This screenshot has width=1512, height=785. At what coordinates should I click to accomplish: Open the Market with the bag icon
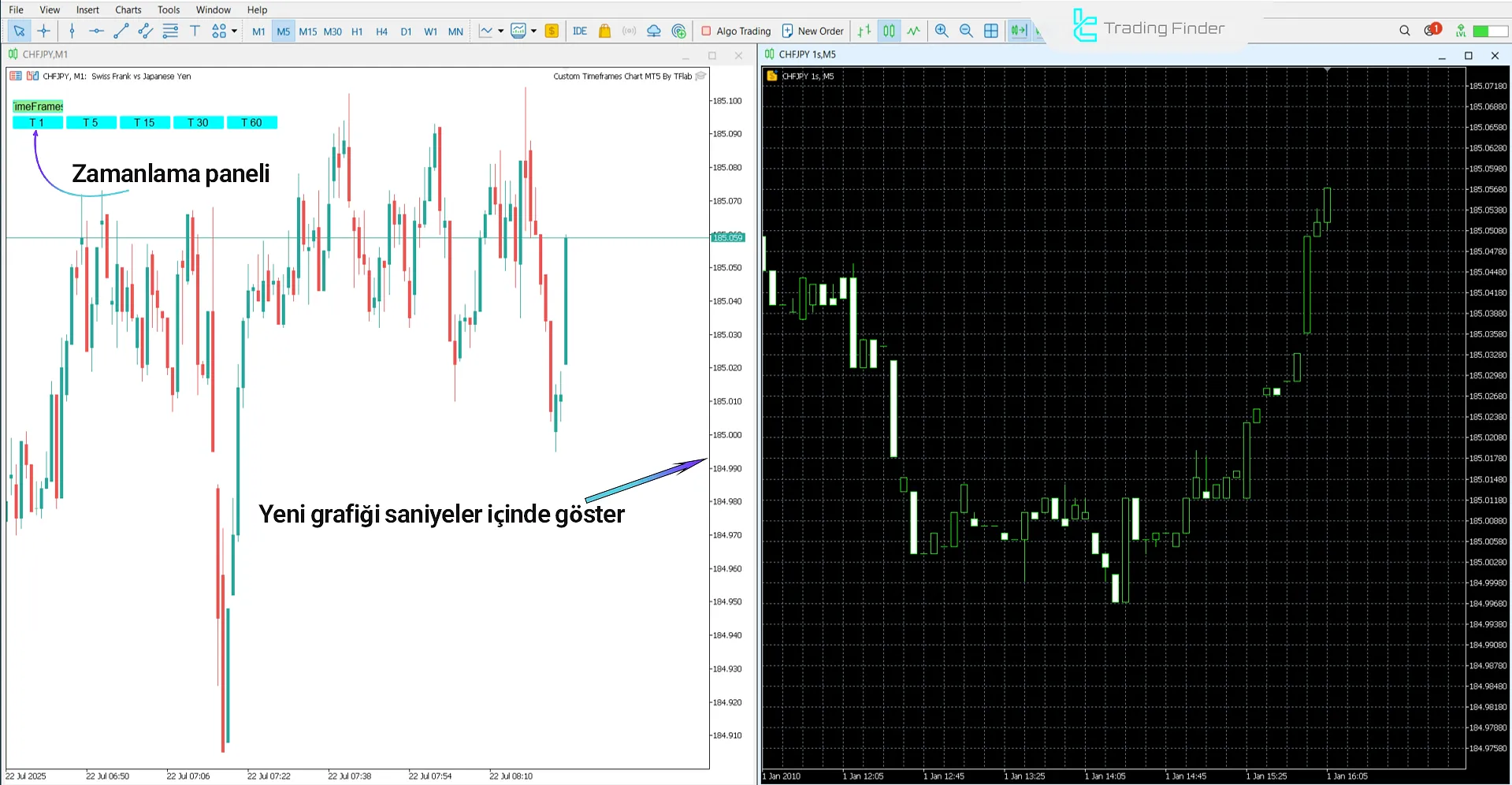pos(604,31)
